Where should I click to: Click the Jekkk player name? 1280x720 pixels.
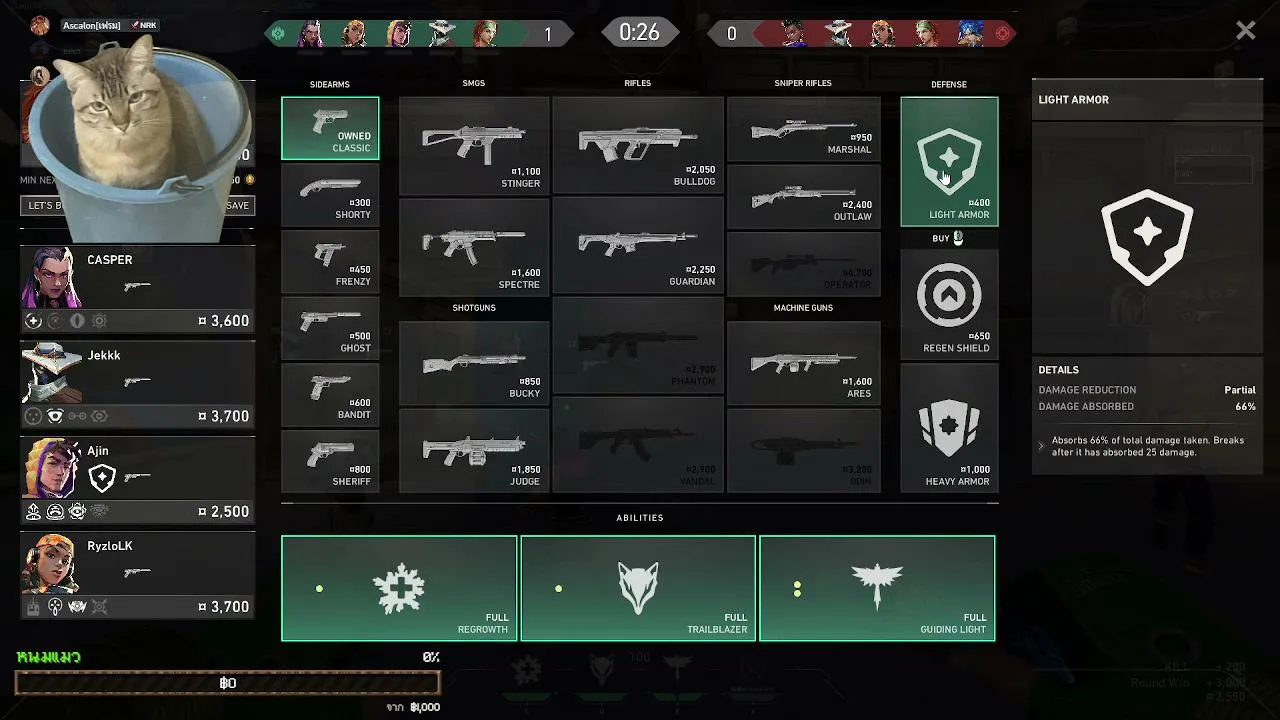point(103,355)
